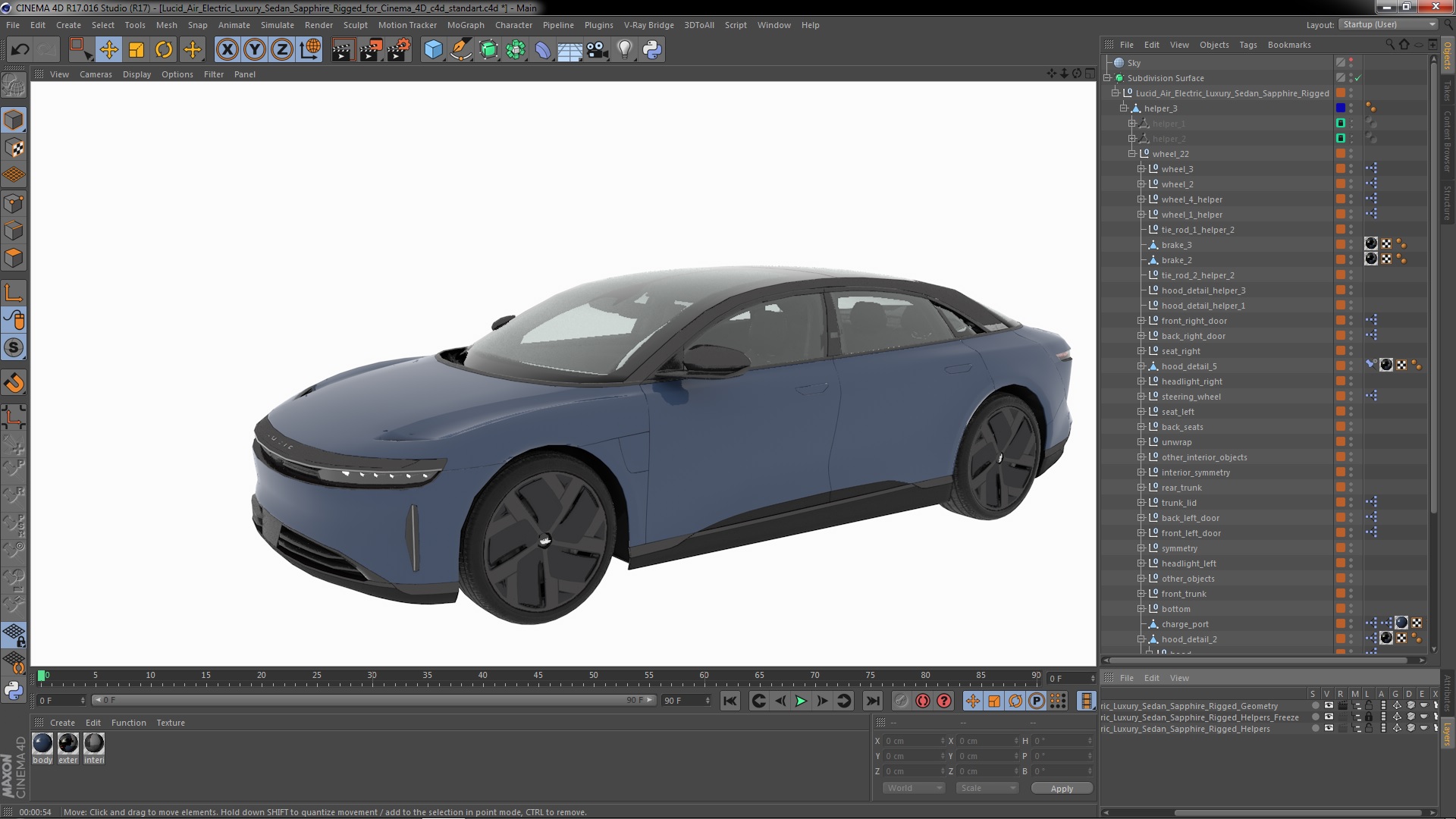Screen dimensions: 1456x819
Task: Select the body material swatch
Action: click(42, 743)
